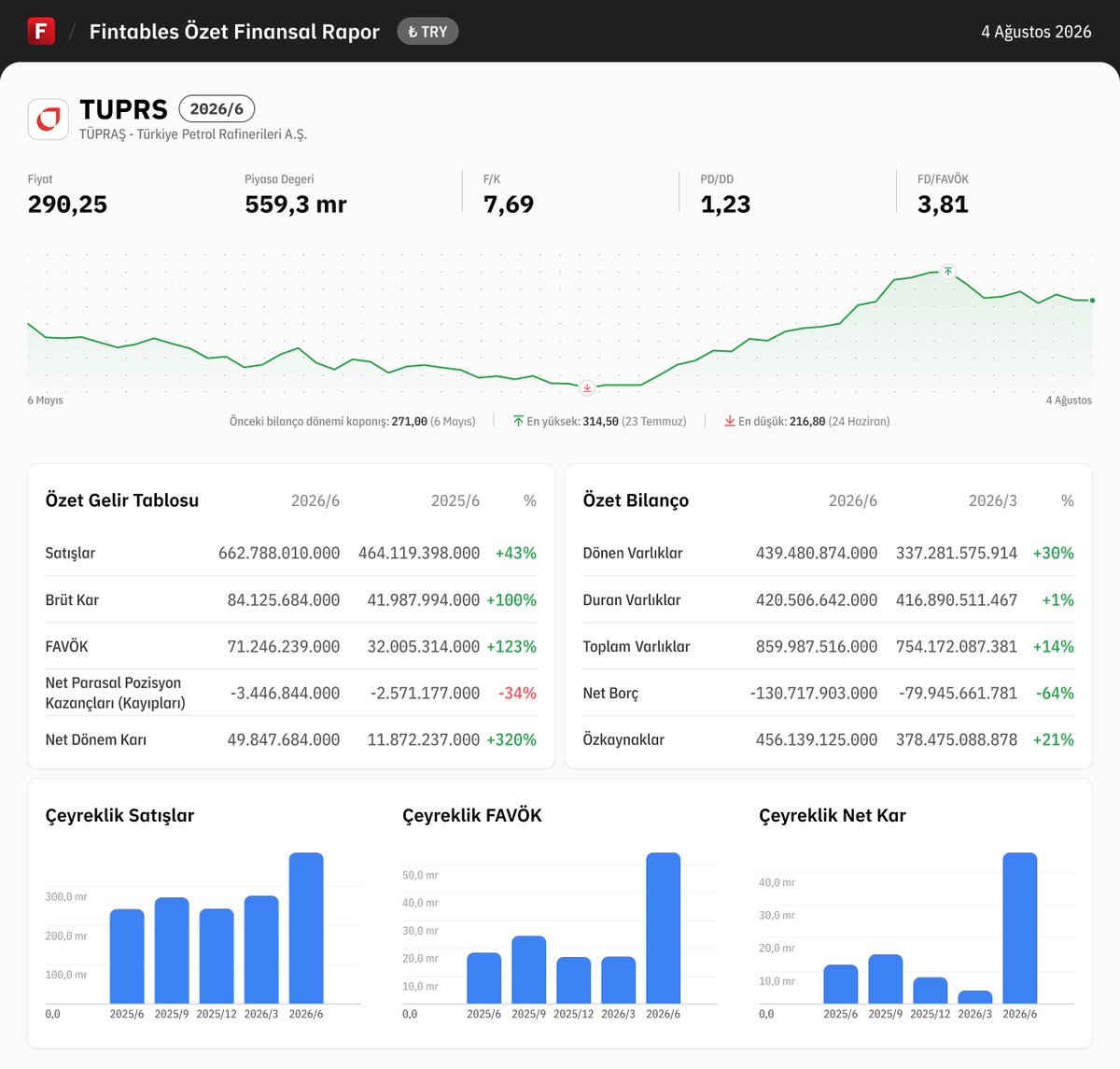The image size is (1120, 1069).
Task: Click the red down-arrow icon beside En düşük
Action: pyautogui.click(x=730, y=421)
